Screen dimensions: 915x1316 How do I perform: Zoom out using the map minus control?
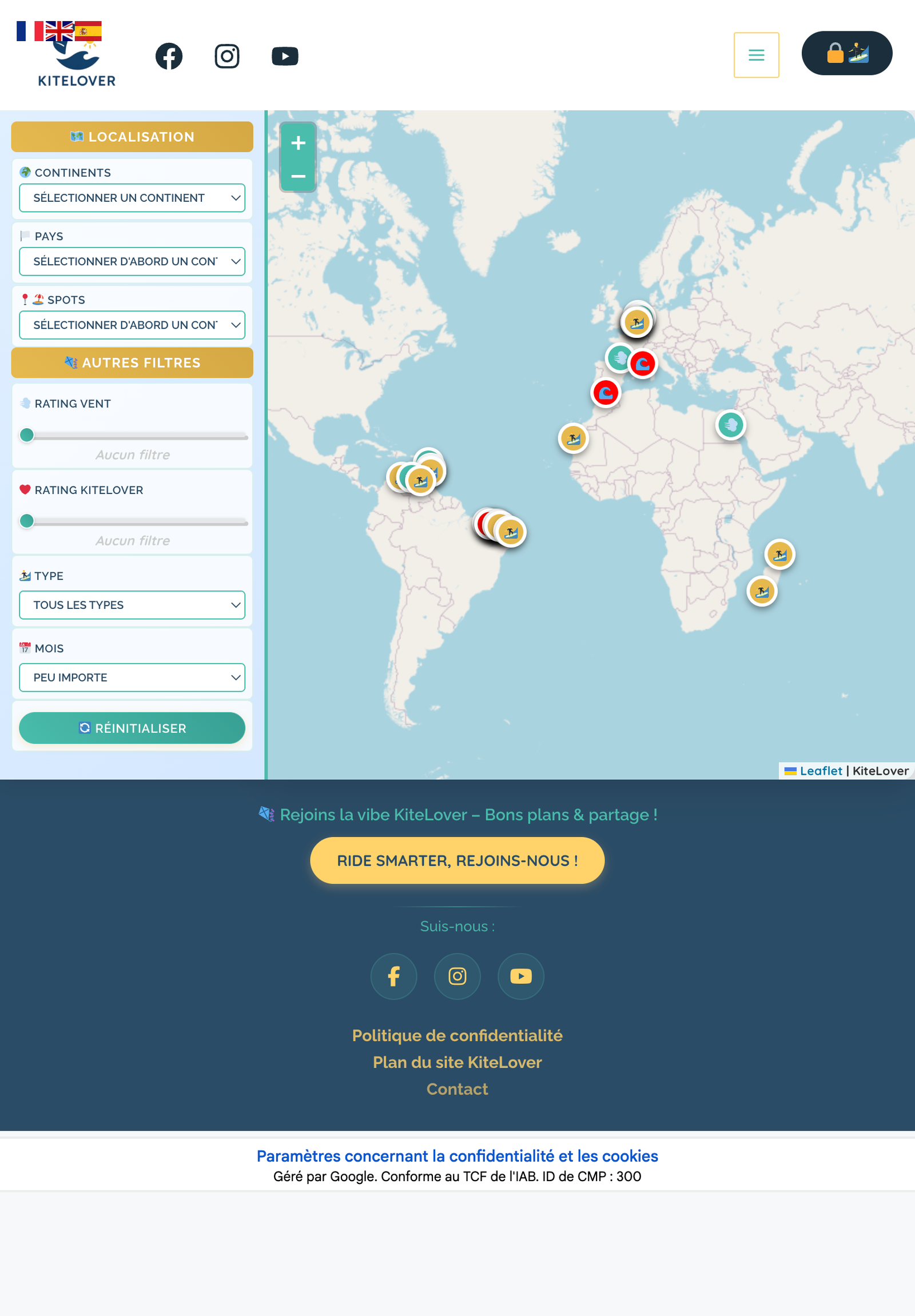(298, 177)
